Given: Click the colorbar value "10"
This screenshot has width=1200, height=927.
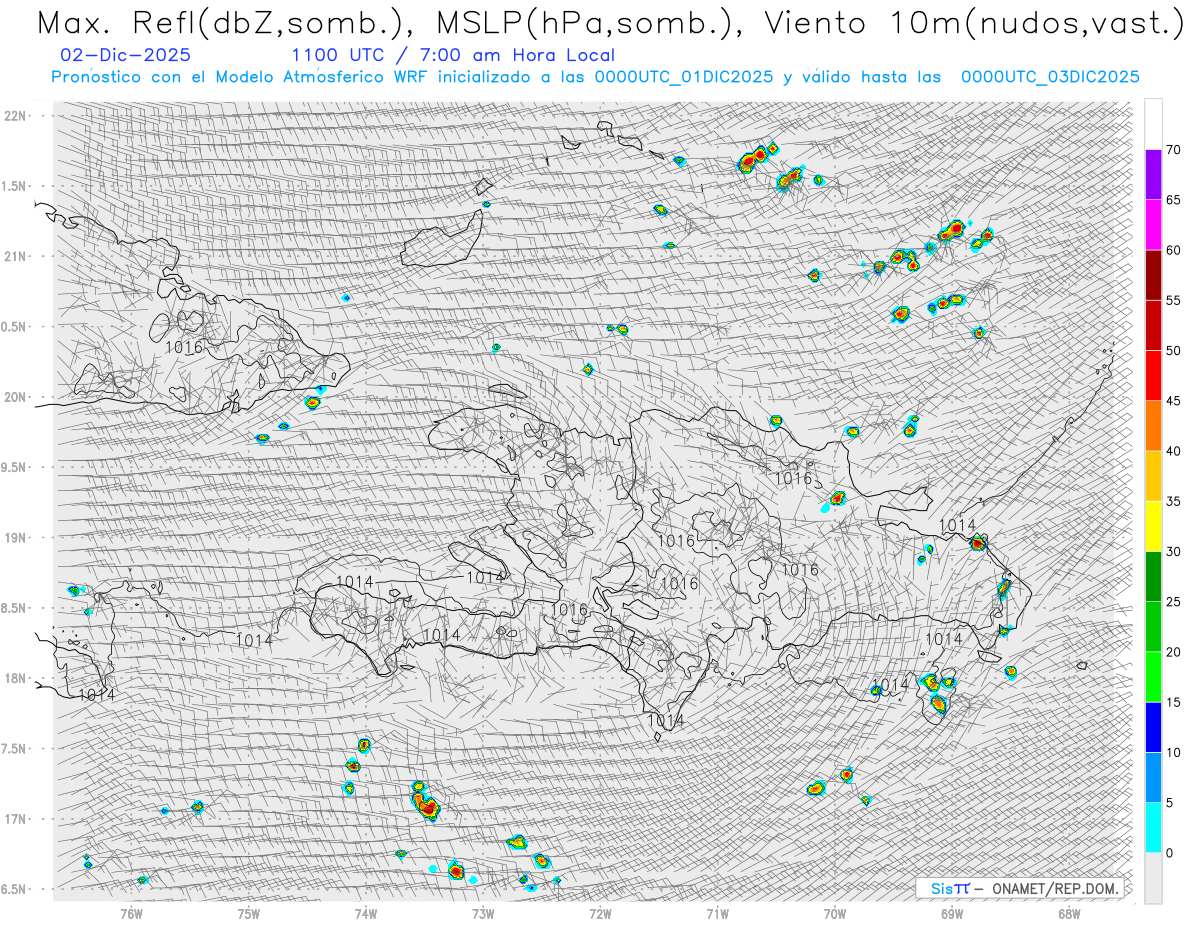Looking at the screenshot, I should pos(1174,753).
